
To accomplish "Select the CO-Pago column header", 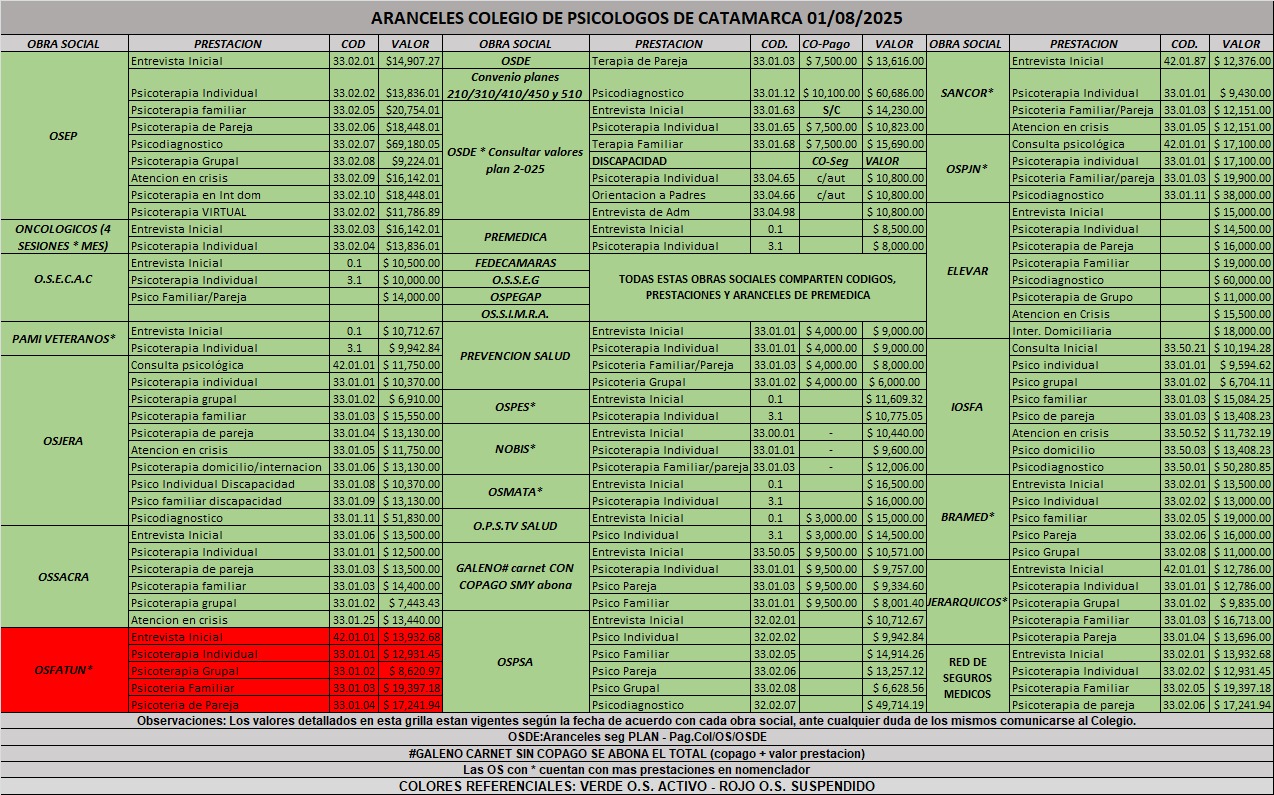I will point(826,44).
